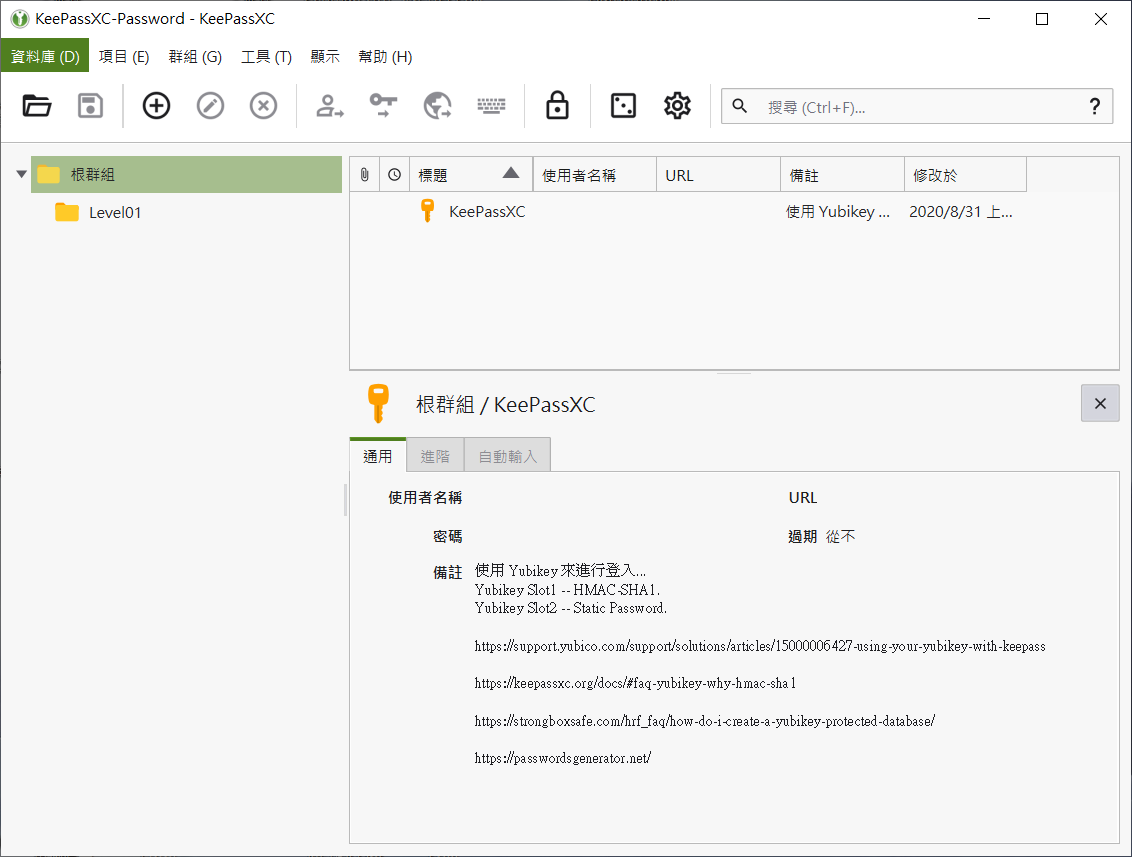Edit entry using the pencil circle icon
The height and width of the screenshot is (857, 1132).
[x=210, y=106]
